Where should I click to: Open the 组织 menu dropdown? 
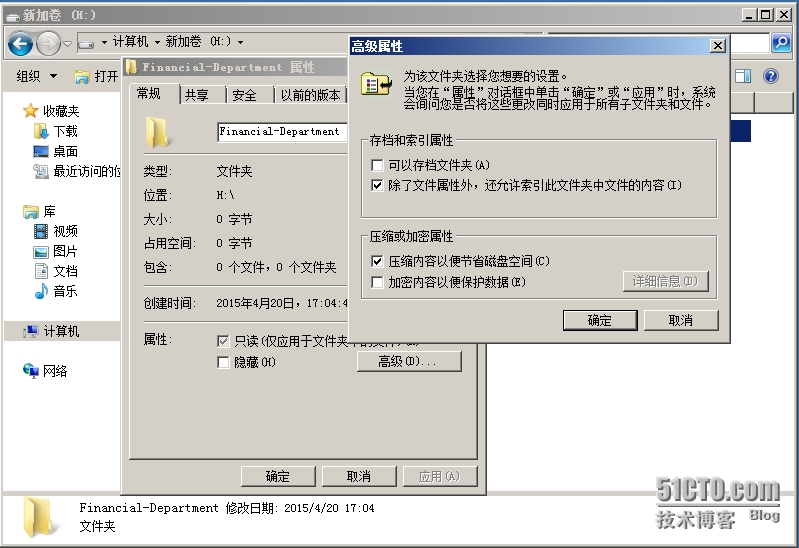pos(37,76)
